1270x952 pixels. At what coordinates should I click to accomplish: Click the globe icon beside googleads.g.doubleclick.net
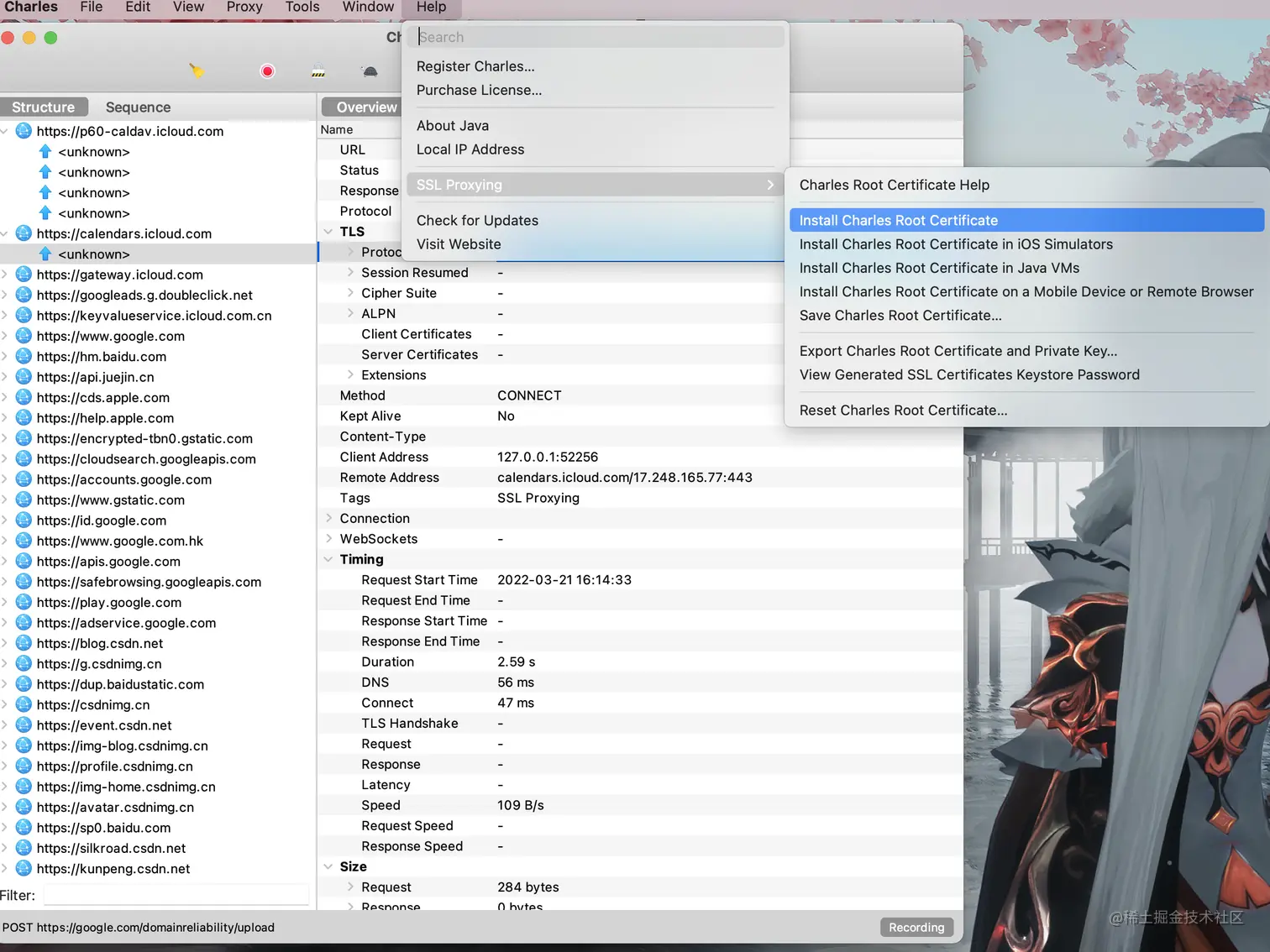(24, 295)
